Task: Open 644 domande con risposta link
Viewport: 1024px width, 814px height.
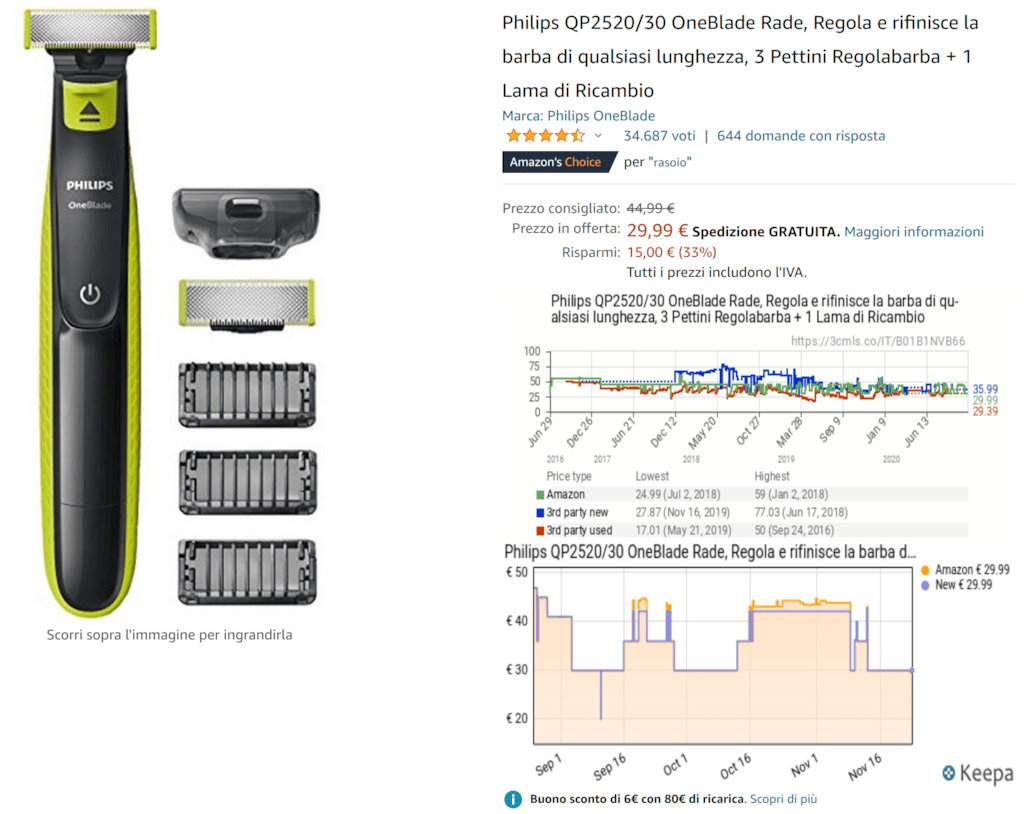Action: (x=801, y=136)
